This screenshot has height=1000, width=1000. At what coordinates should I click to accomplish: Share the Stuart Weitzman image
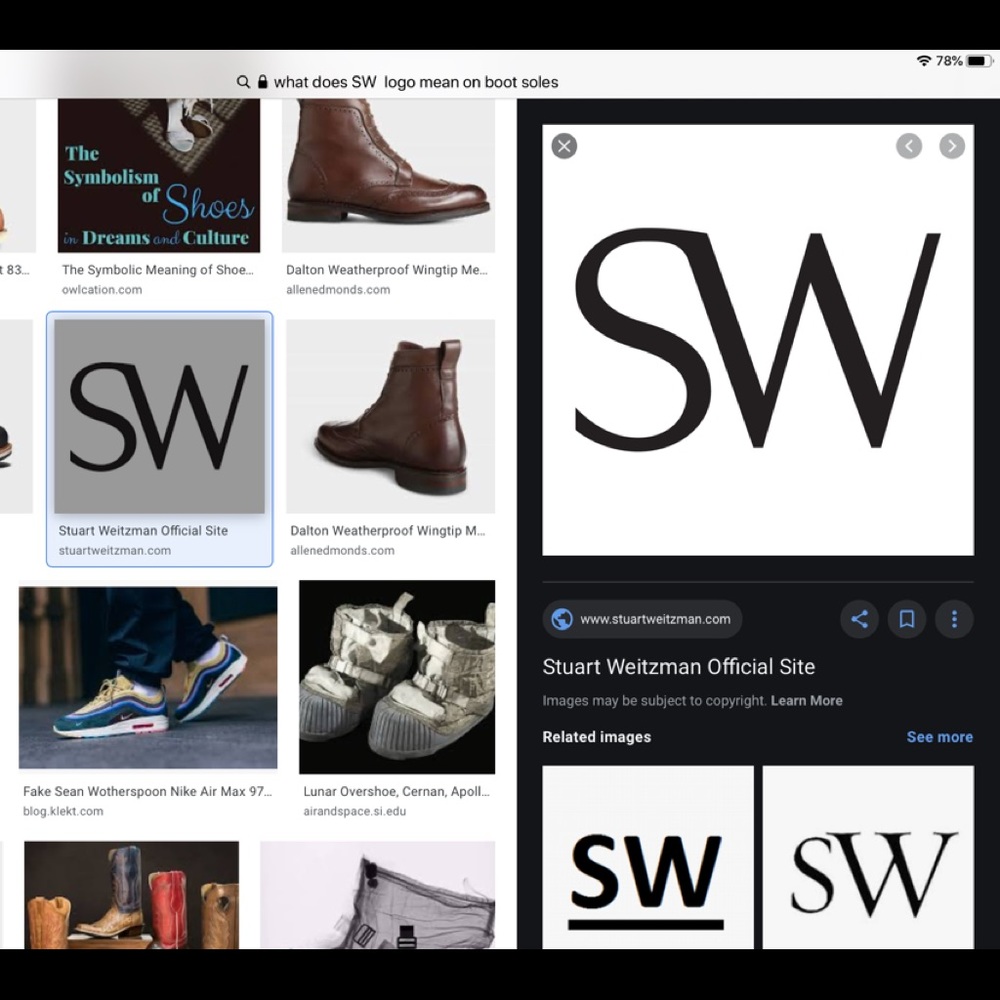tap(859, 619)
